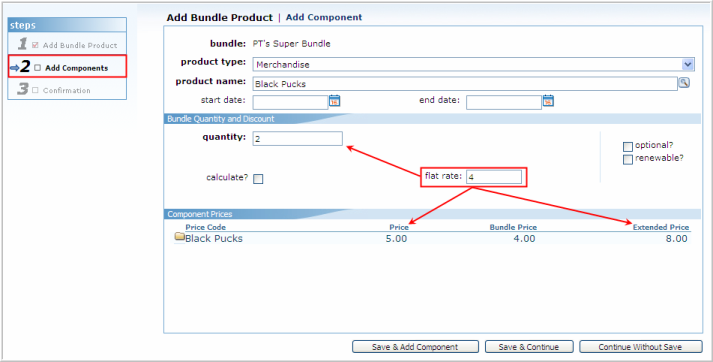713x362 pixels.
Task: Click the 4.00 bundle price value
Action: pyautogui.click(x=524, y=238)
